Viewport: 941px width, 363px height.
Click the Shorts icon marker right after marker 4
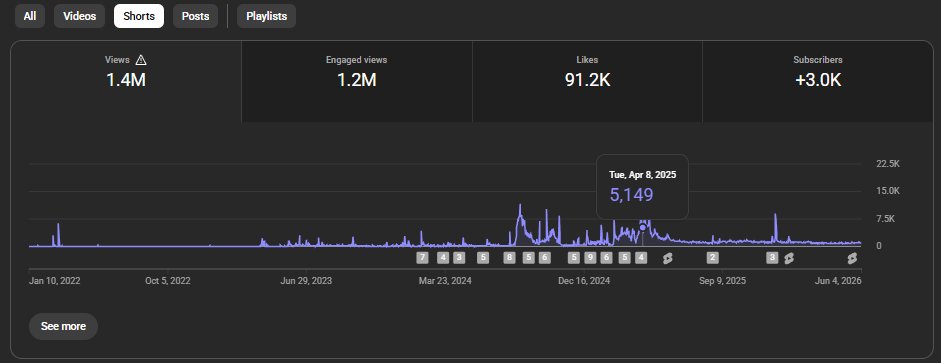coord(667,258)
